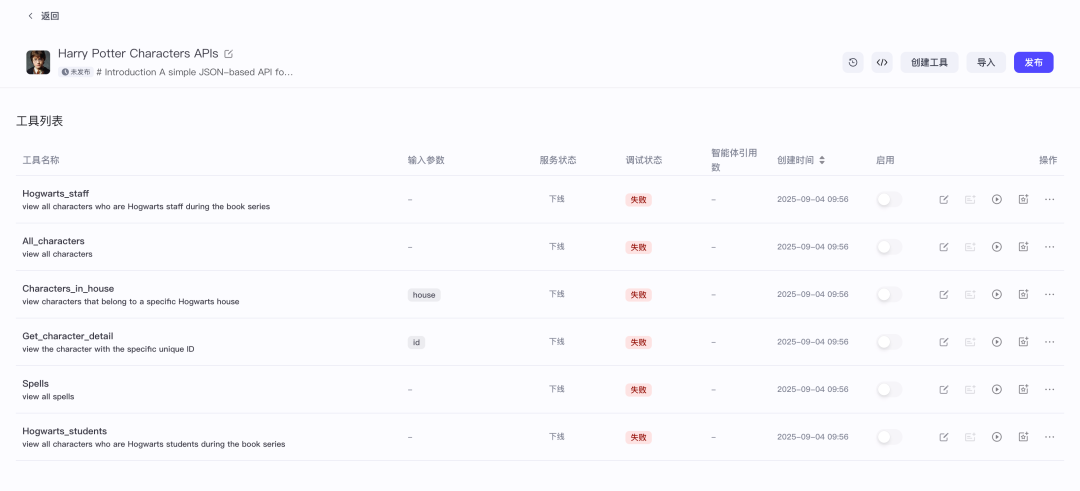Open the Spells tool name
1080x491 pixels.
(35, 384)
